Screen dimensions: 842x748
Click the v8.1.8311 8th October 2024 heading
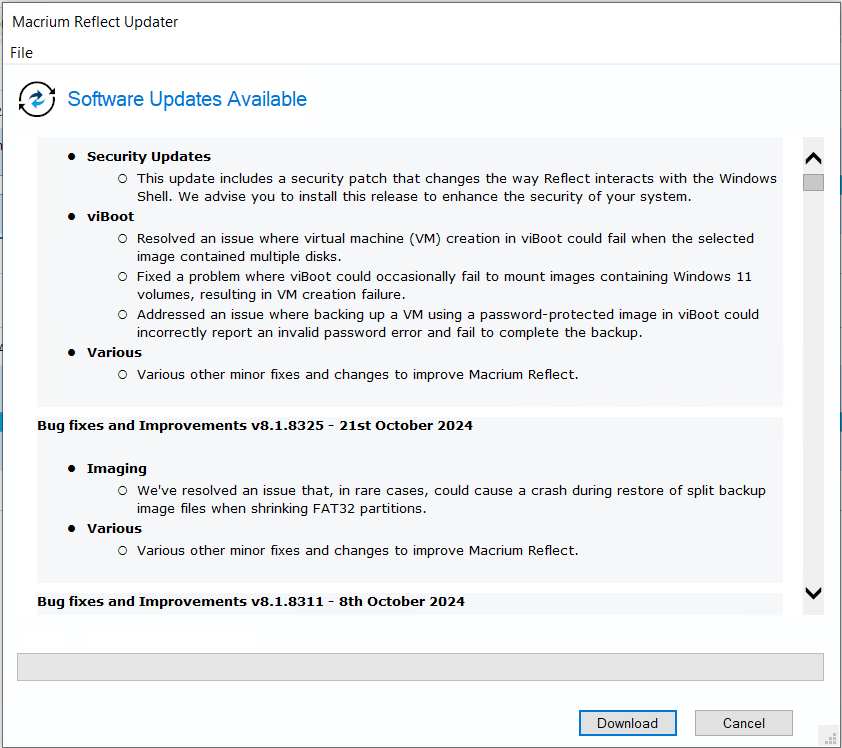click(251, 601)
